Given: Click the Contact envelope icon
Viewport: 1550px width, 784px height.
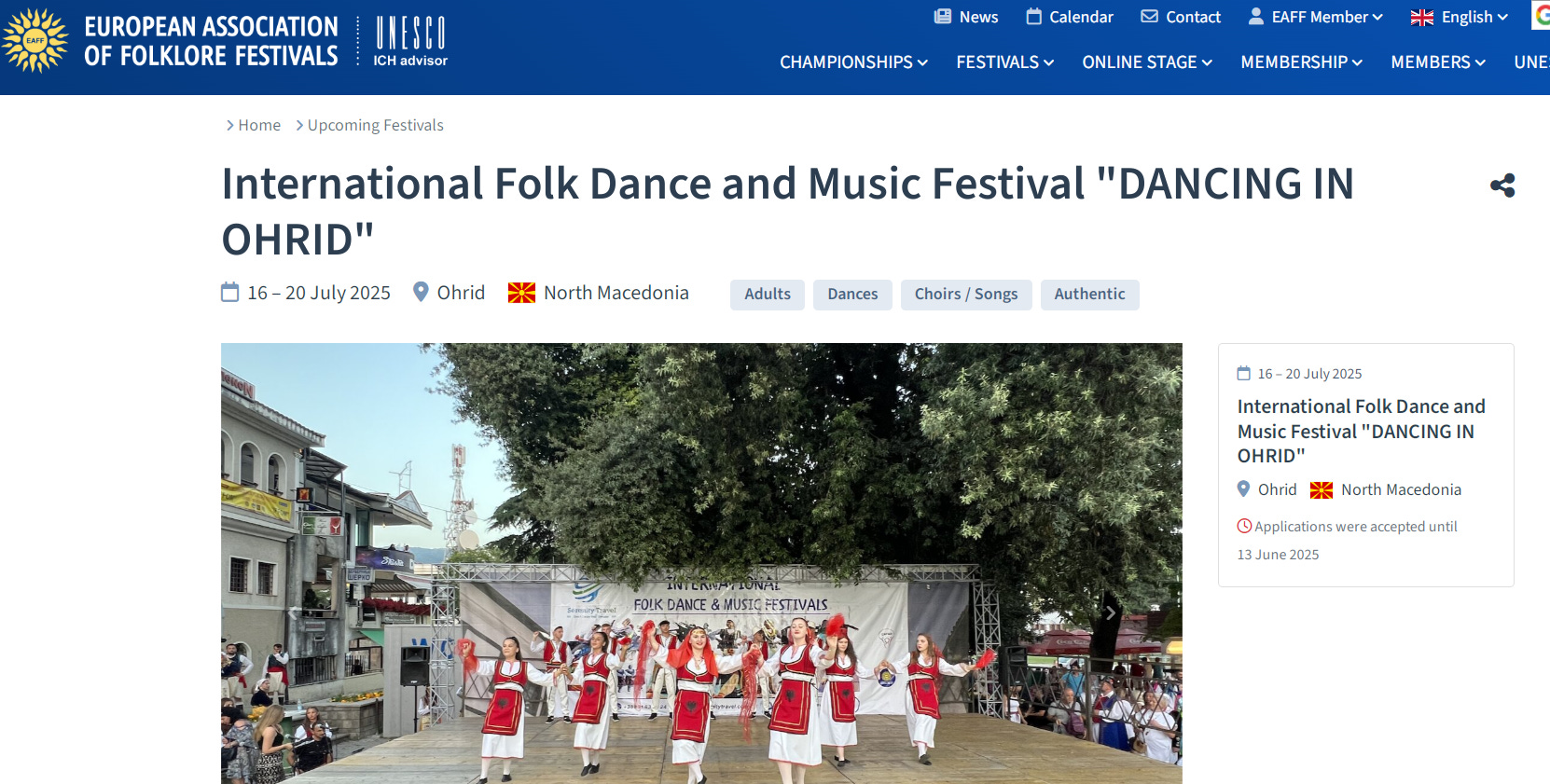Looking at the screenshot, I should [1150, 17].
